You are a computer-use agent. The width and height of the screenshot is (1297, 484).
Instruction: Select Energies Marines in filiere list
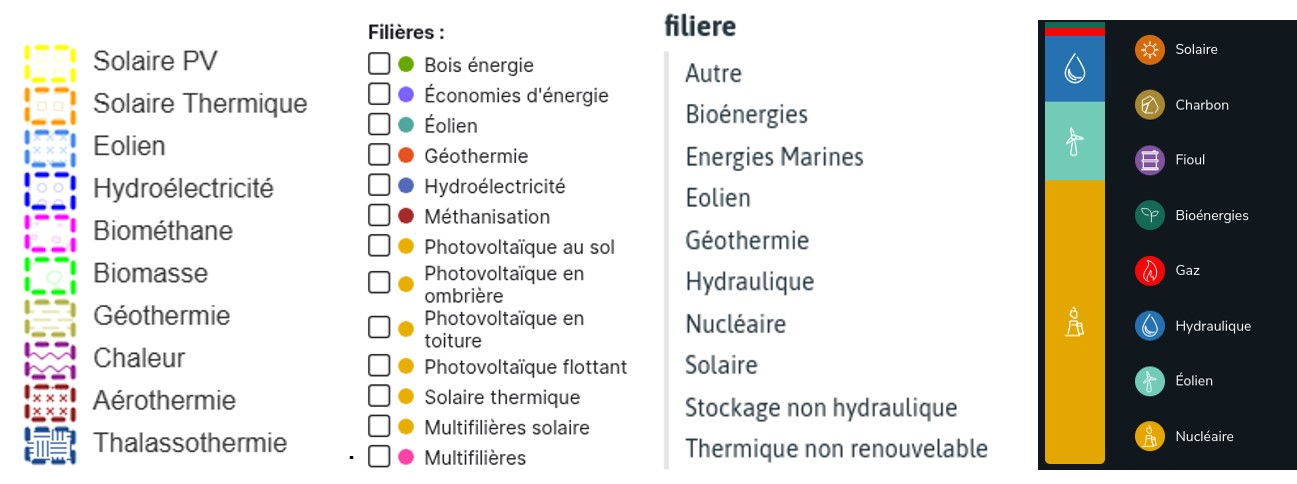[774, 157]
